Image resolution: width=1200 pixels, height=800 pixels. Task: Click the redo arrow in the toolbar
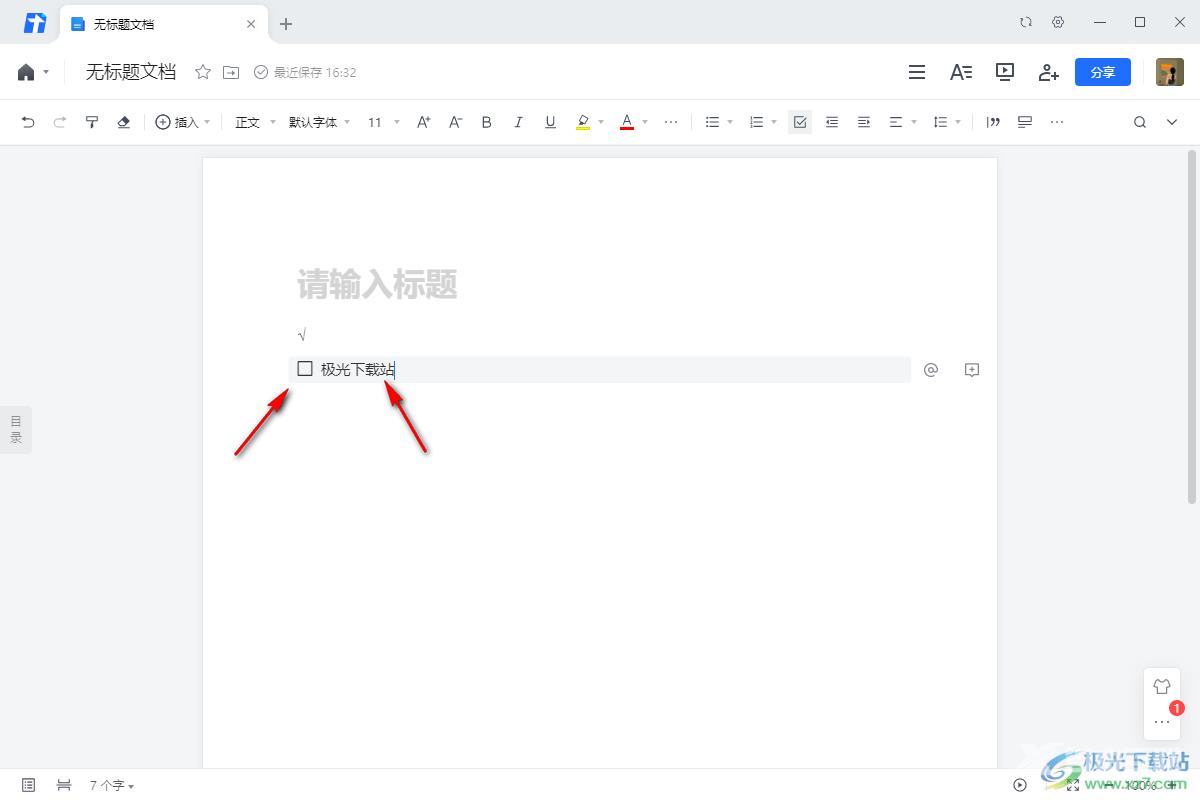coord(60,122)
